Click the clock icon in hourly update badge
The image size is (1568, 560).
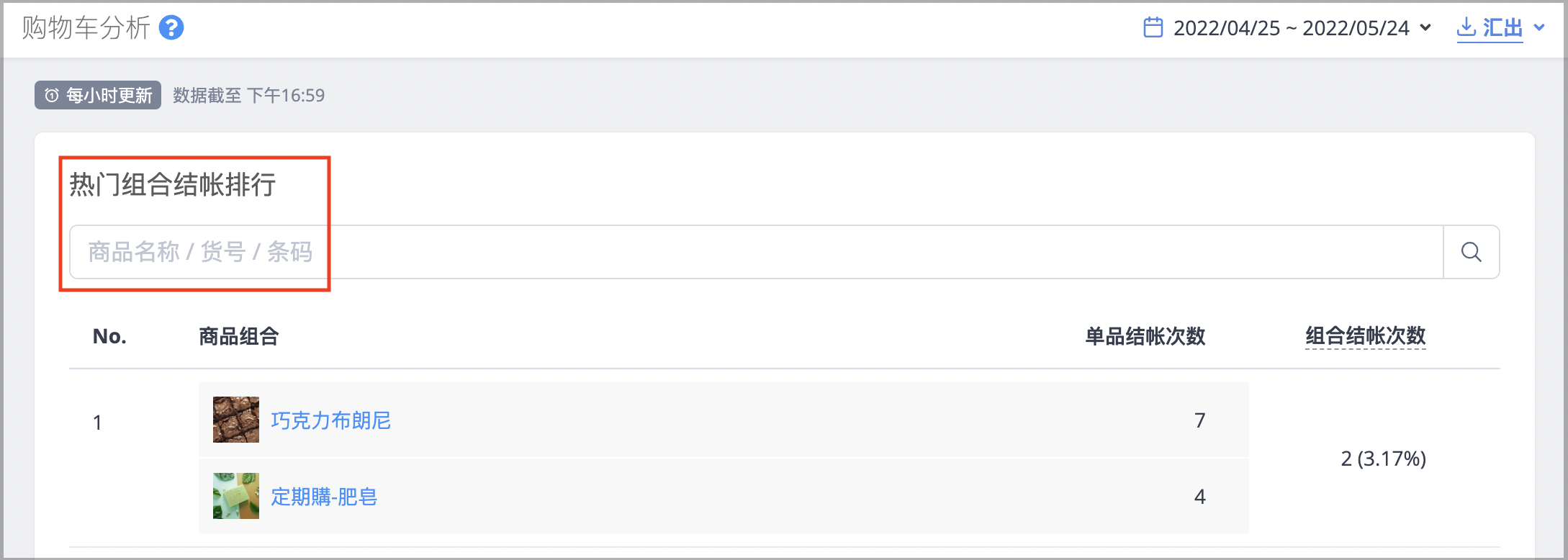pyautogui.click(x=52, y=95)
